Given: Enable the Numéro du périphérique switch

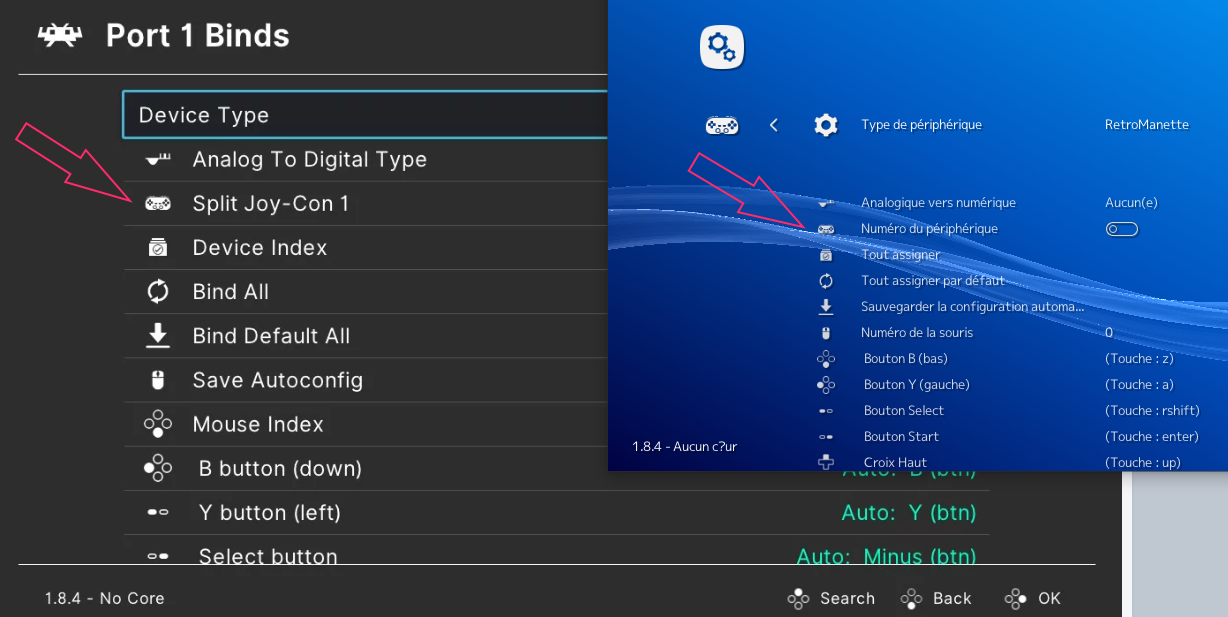Looking at the screenshot, I should (x=1121, y=228).
